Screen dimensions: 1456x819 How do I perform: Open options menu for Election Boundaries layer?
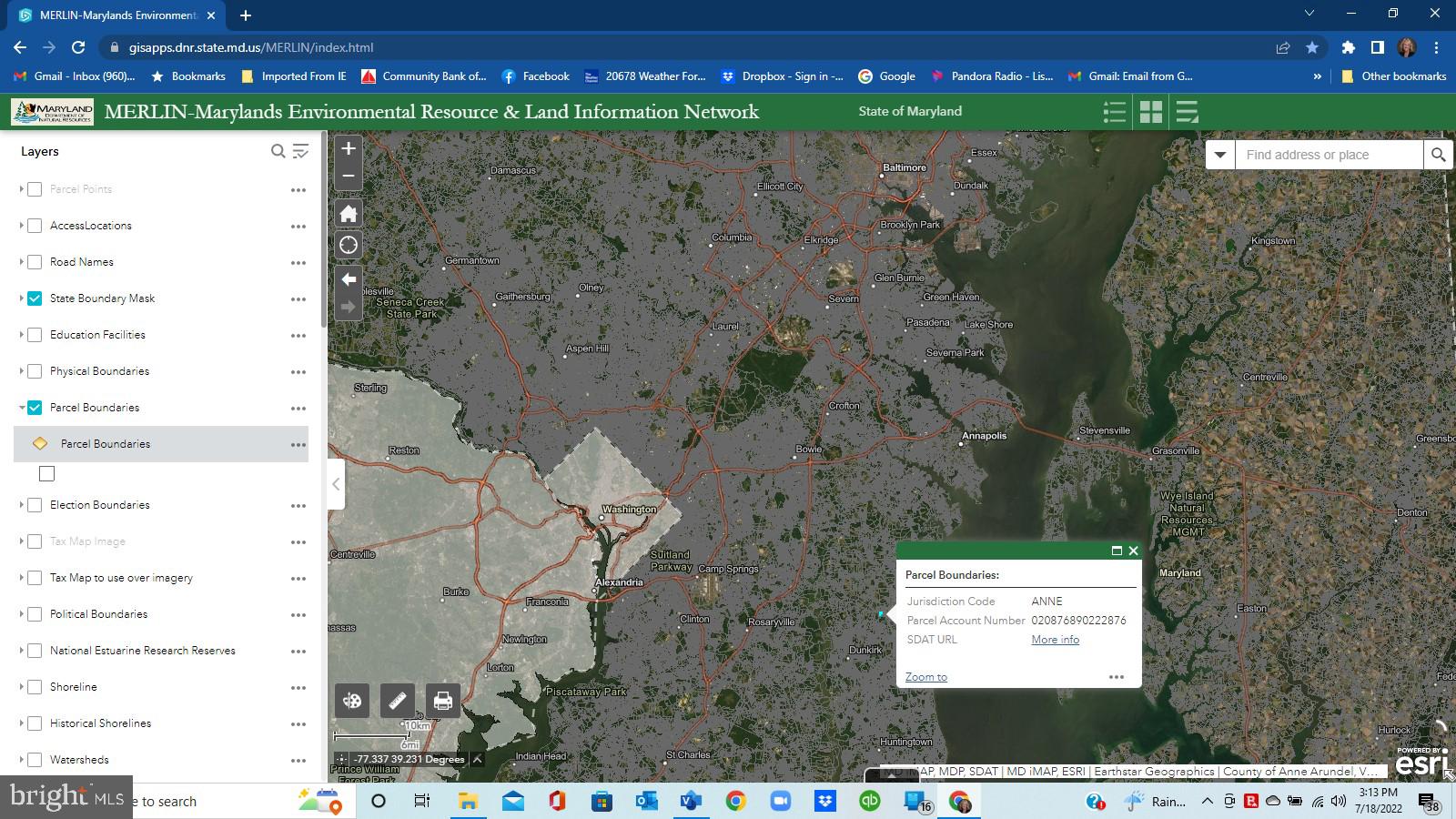click(x=298, y=506)
